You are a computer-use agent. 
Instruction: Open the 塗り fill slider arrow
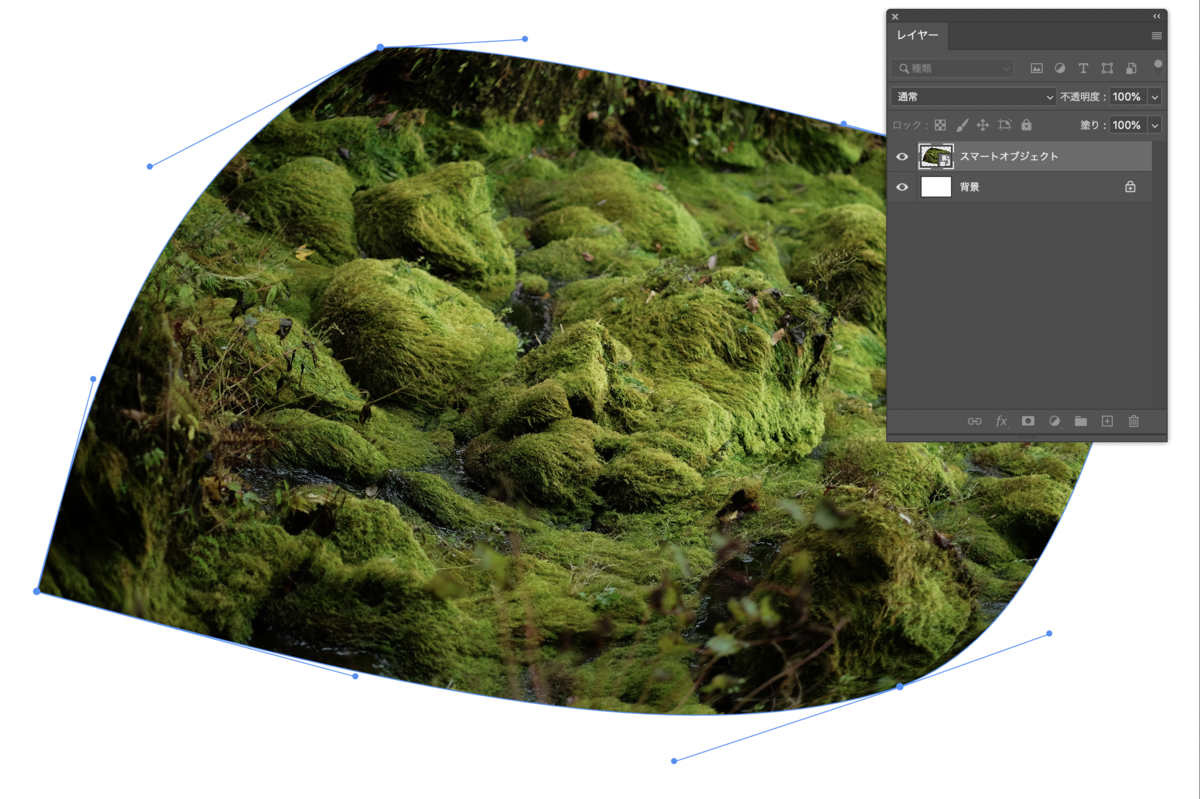(x=1155, y=125)
